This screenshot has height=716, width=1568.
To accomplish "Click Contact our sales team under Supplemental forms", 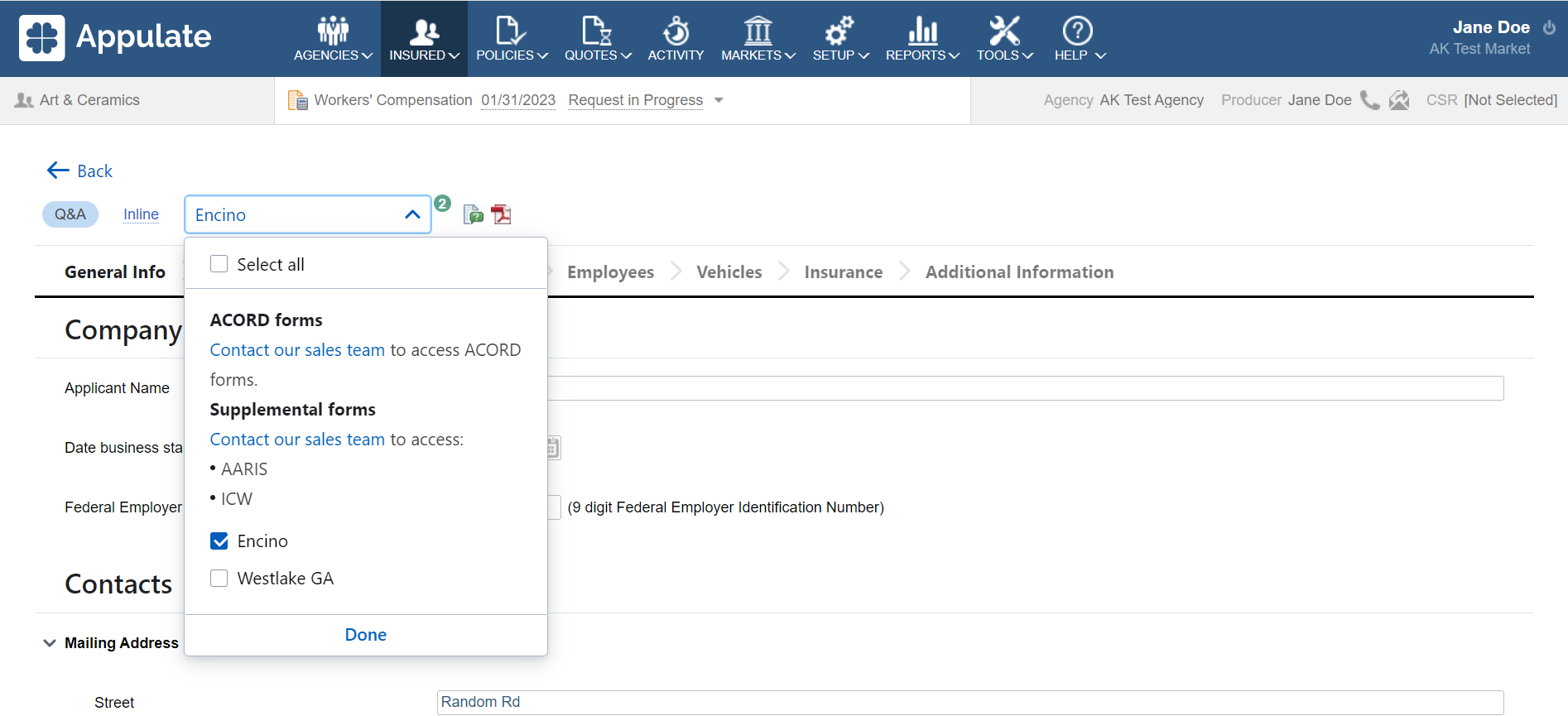I will click(x=297, y=440).
